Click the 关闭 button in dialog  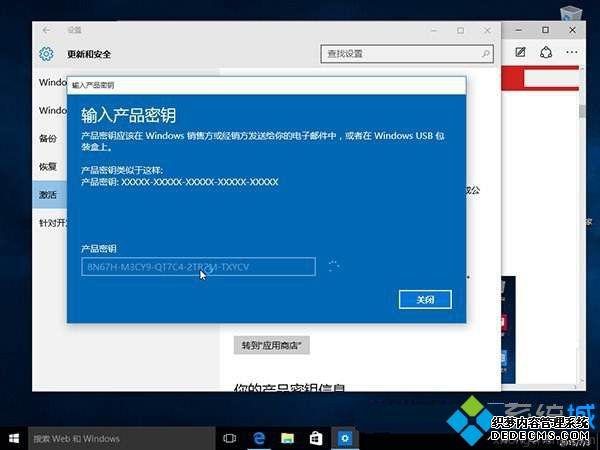pyautogui.click(x=425, y=300)
